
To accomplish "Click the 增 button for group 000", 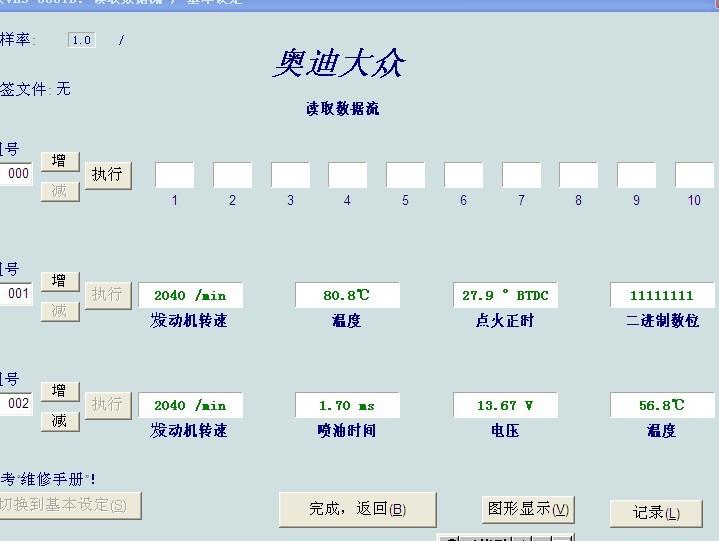I will pos(59,162).
